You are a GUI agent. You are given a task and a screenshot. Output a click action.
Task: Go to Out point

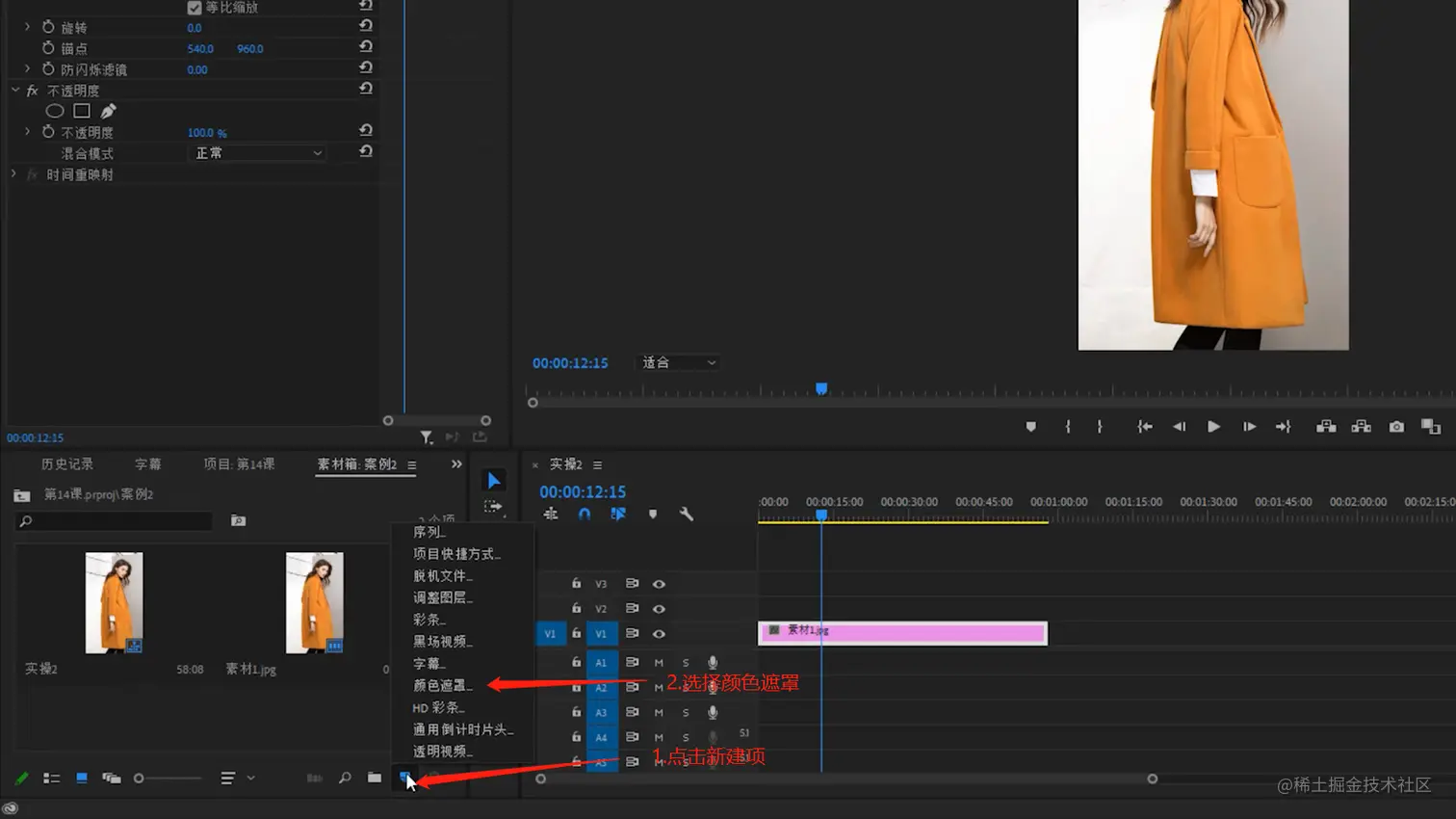(x=1283, y=427)
